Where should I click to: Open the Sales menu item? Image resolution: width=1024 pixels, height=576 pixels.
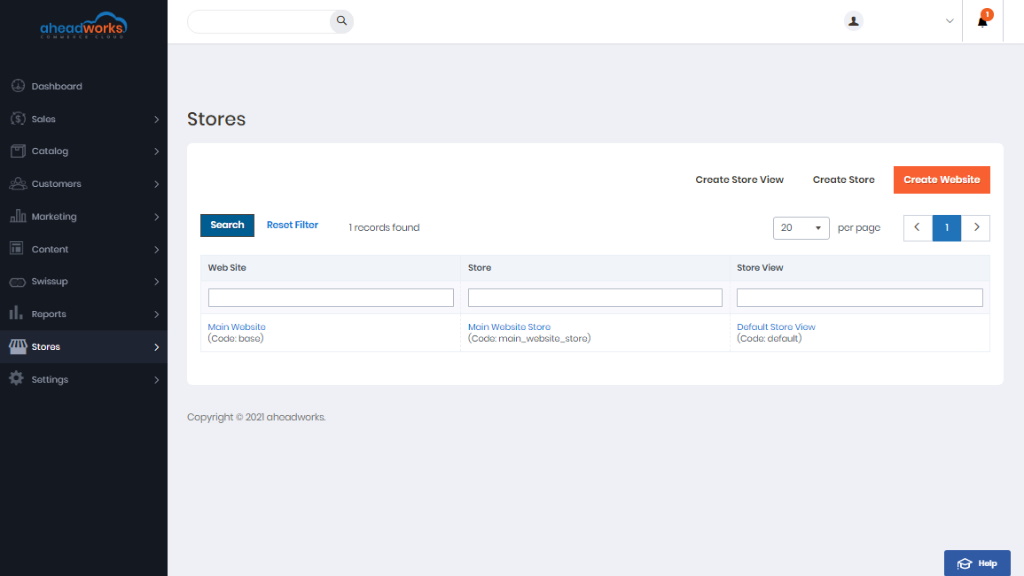pos(84,119)
